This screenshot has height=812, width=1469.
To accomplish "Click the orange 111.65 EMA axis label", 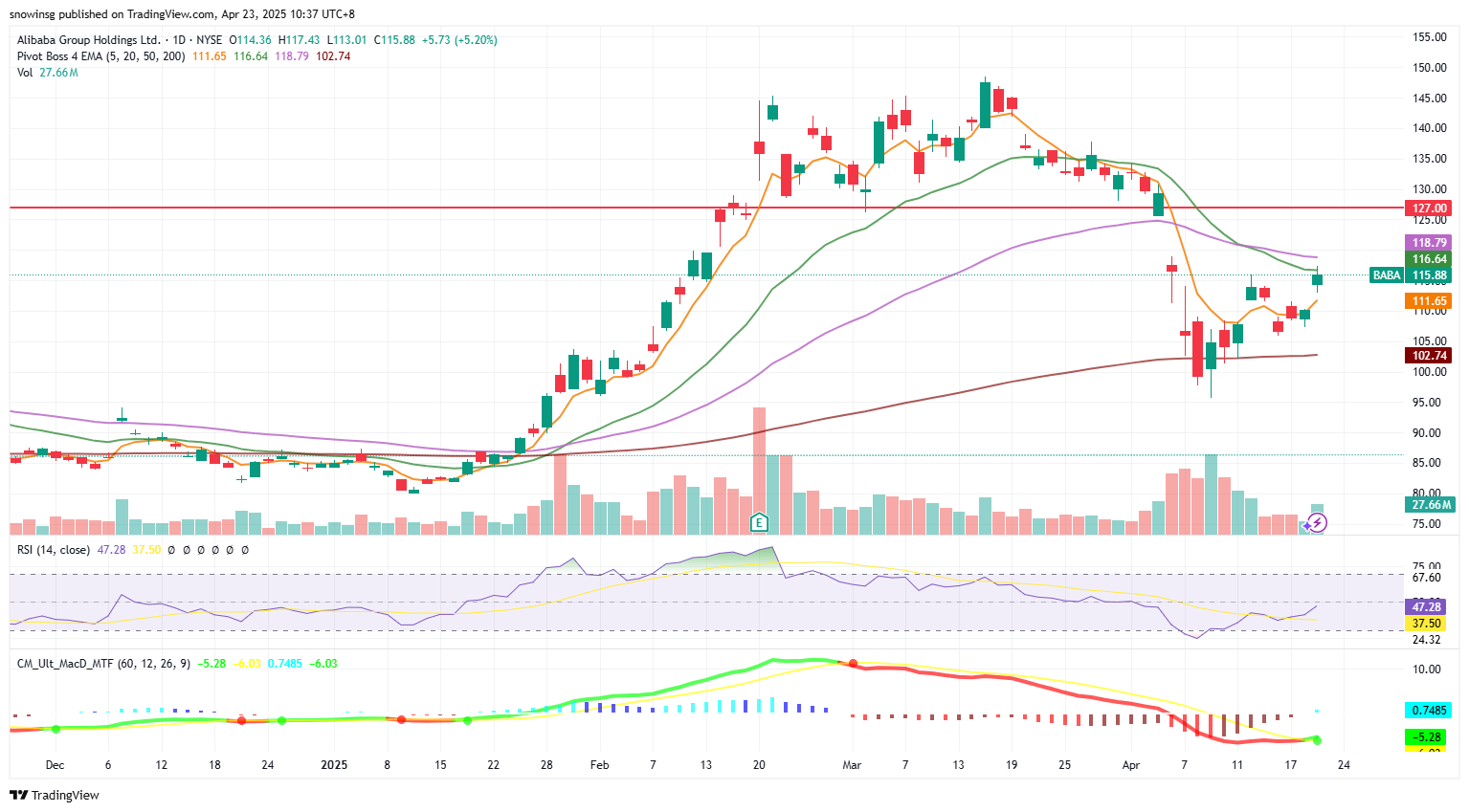I will [x=1429, y=301].
